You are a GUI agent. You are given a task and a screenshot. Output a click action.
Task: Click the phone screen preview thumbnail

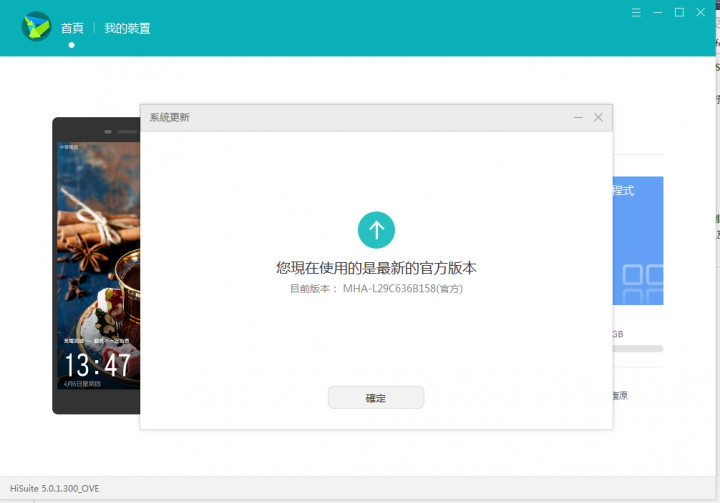[x=98, y=266]
